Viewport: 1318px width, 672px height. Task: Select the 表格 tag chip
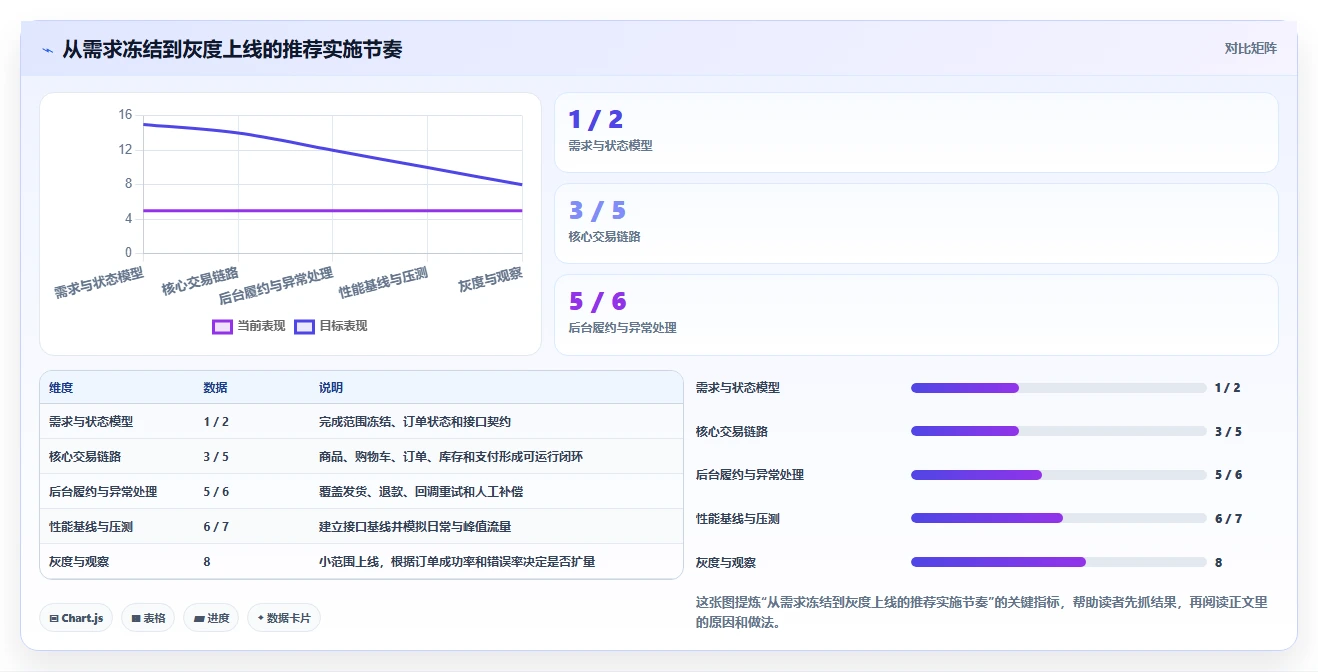click(x=148, y=618)
